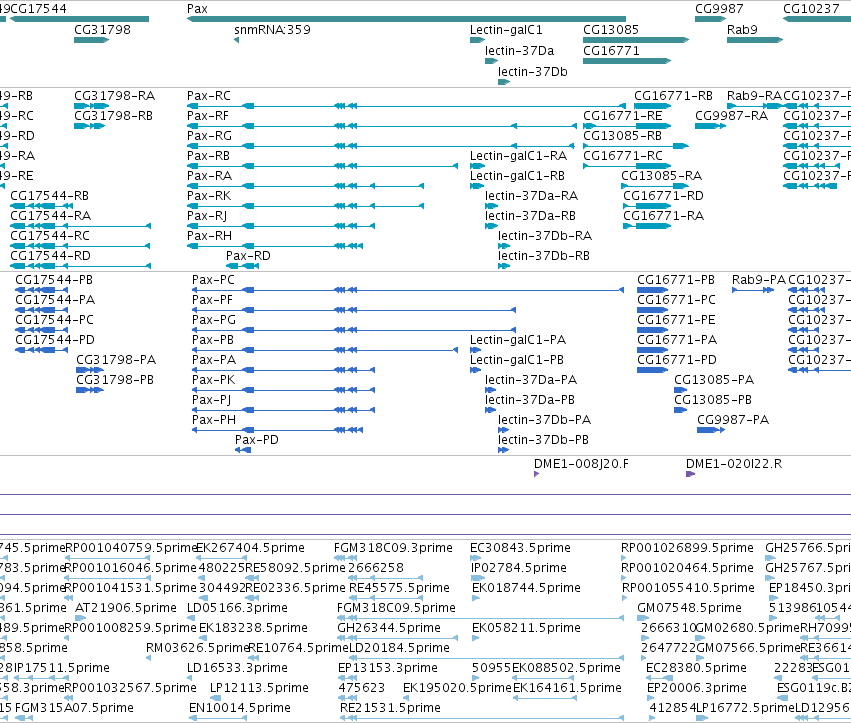Select the Pax-PH protein label
The height and width of the screenshot is (723, 851).
pyautogui.click(x=214, y=420)
